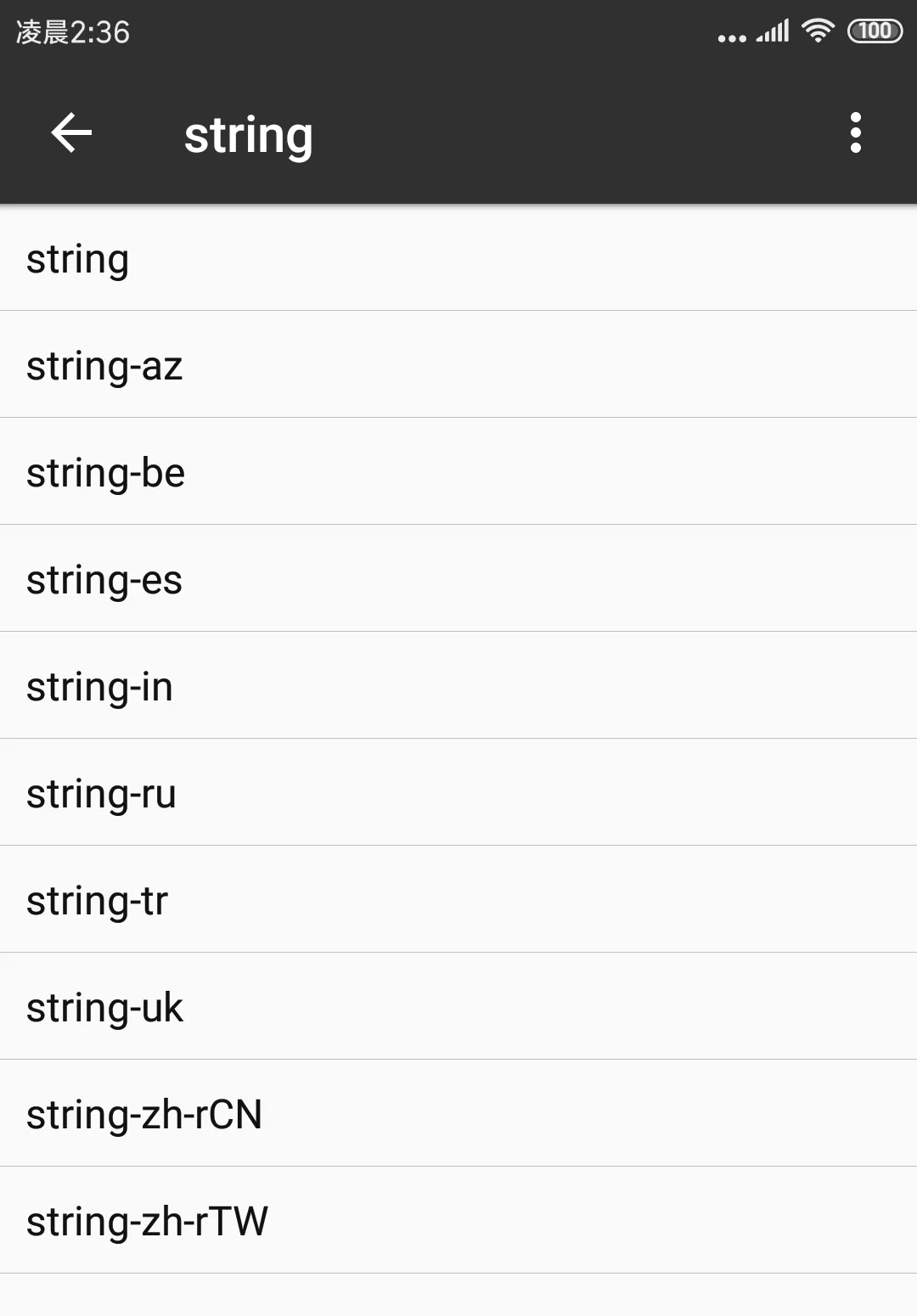Screen dimensions: 917x1316
Task: Tap empty toolbar space right of title
Action: (x=577, y=134)
